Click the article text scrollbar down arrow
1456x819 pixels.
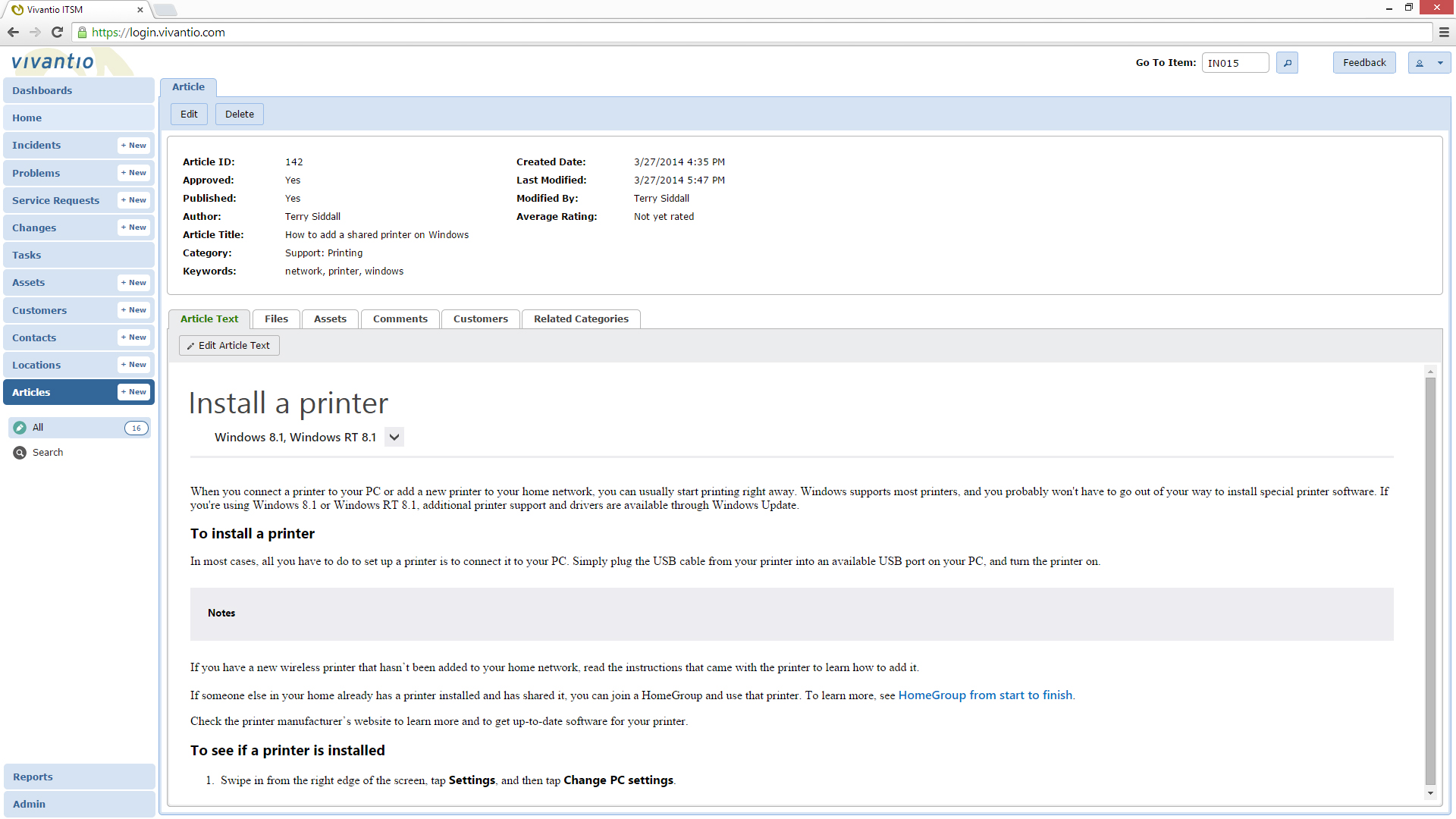pos(1430,793)
